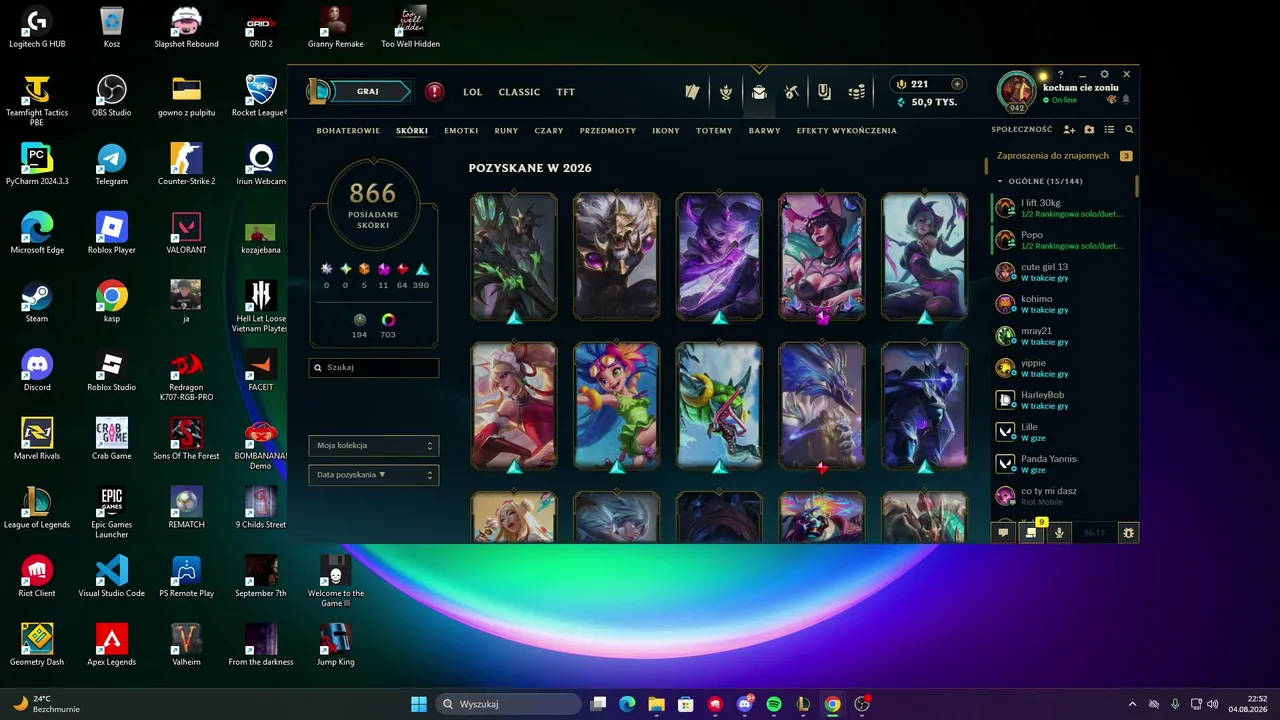
Task: Open the Moja kolekcja dropdown
Action: coord(374,446)
